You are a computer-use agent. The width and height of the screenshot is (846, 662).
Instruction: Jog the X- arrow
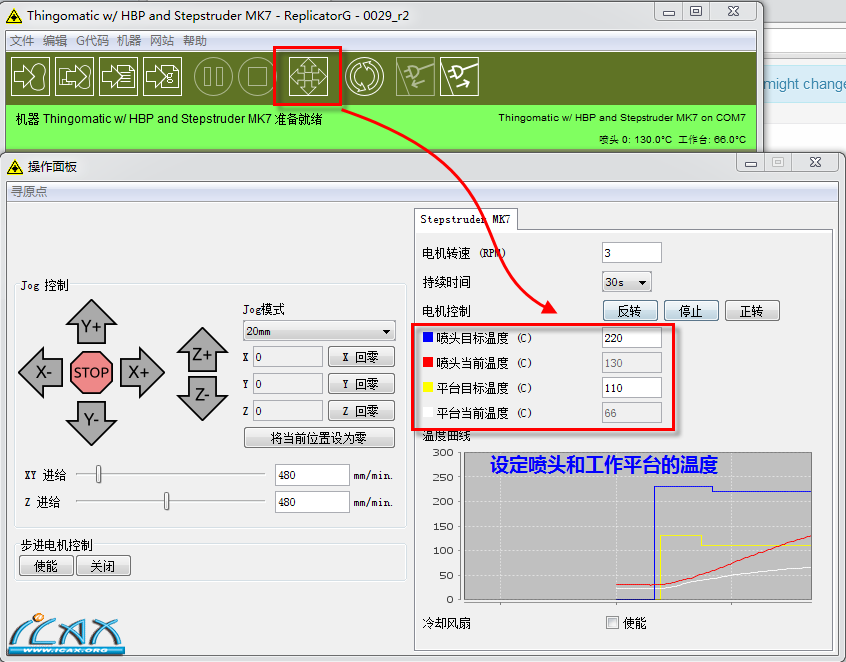click(x=41, y=372)
